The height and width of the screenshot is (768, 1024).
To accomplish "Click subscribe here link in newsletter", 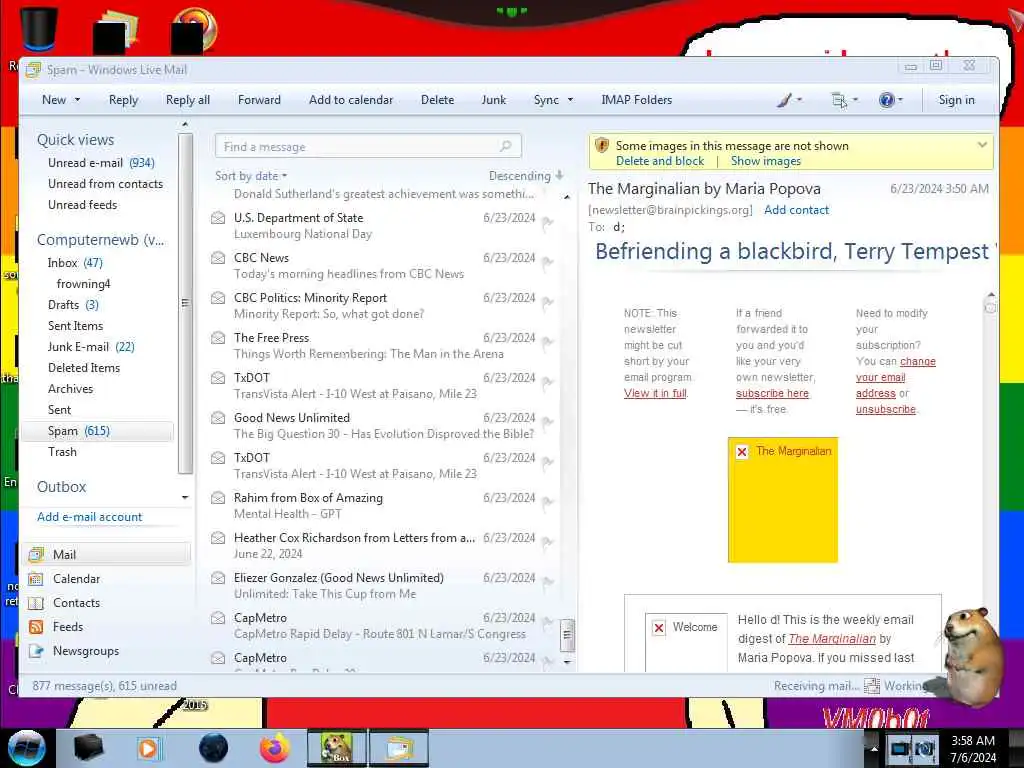I will [772, 393].
